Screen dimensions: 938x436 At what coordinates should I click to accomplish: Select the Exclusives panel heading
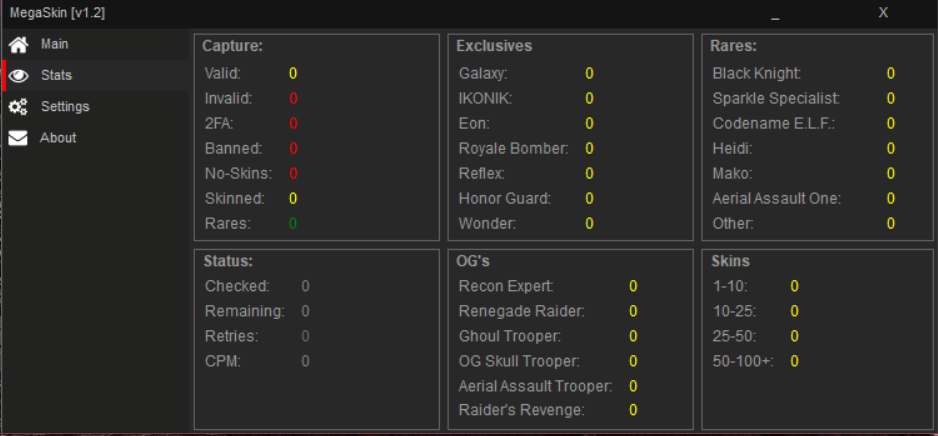point(494,46)
